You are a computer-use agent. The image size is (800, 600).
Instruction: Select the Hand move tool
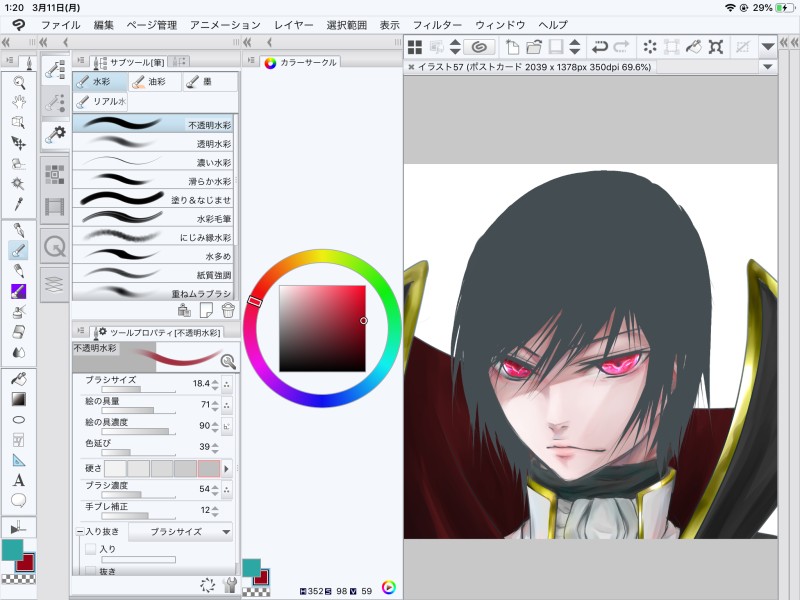[x=19, y=102]
